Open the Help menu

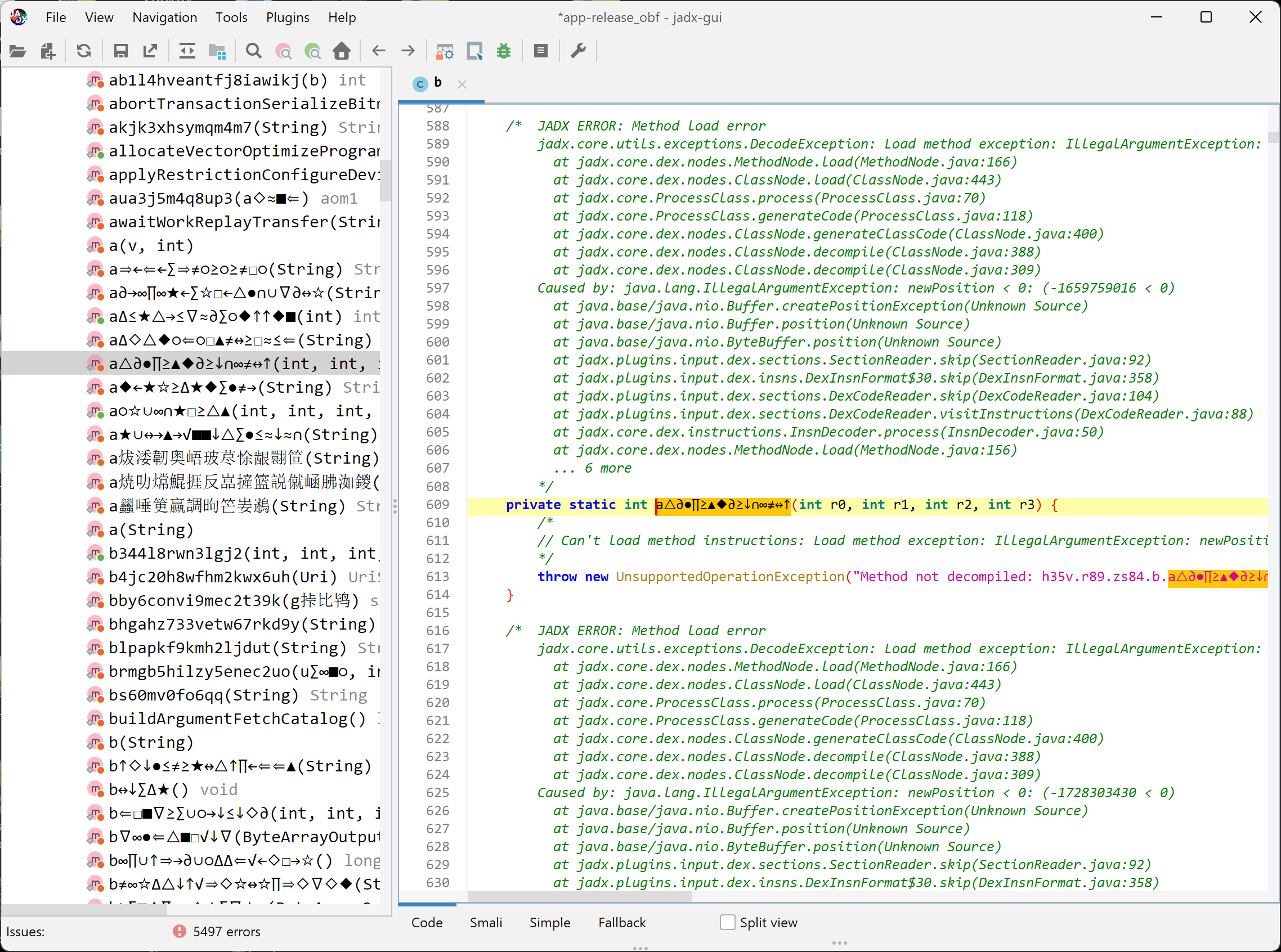(x=342, y=17)
